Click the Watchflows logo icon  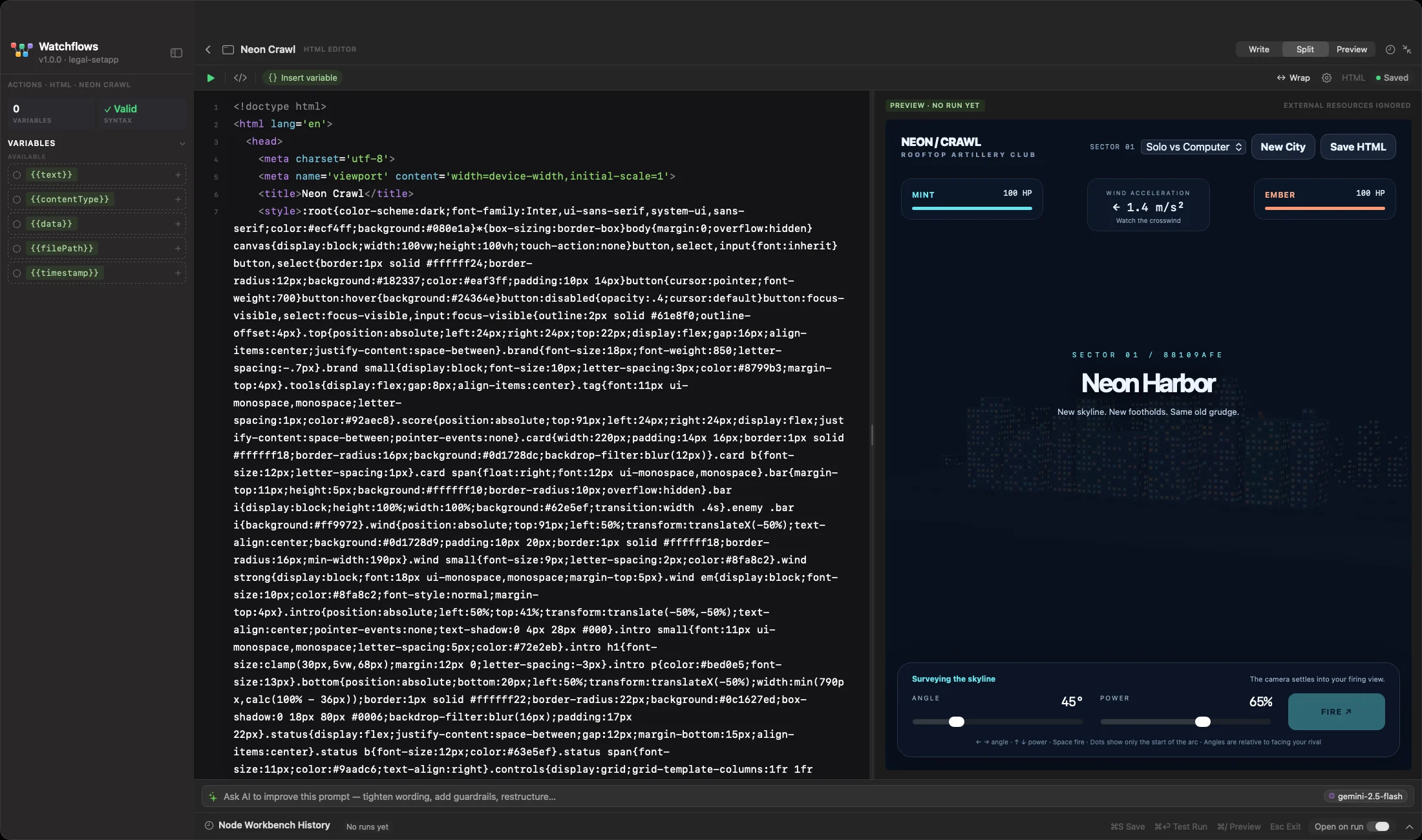21,50
